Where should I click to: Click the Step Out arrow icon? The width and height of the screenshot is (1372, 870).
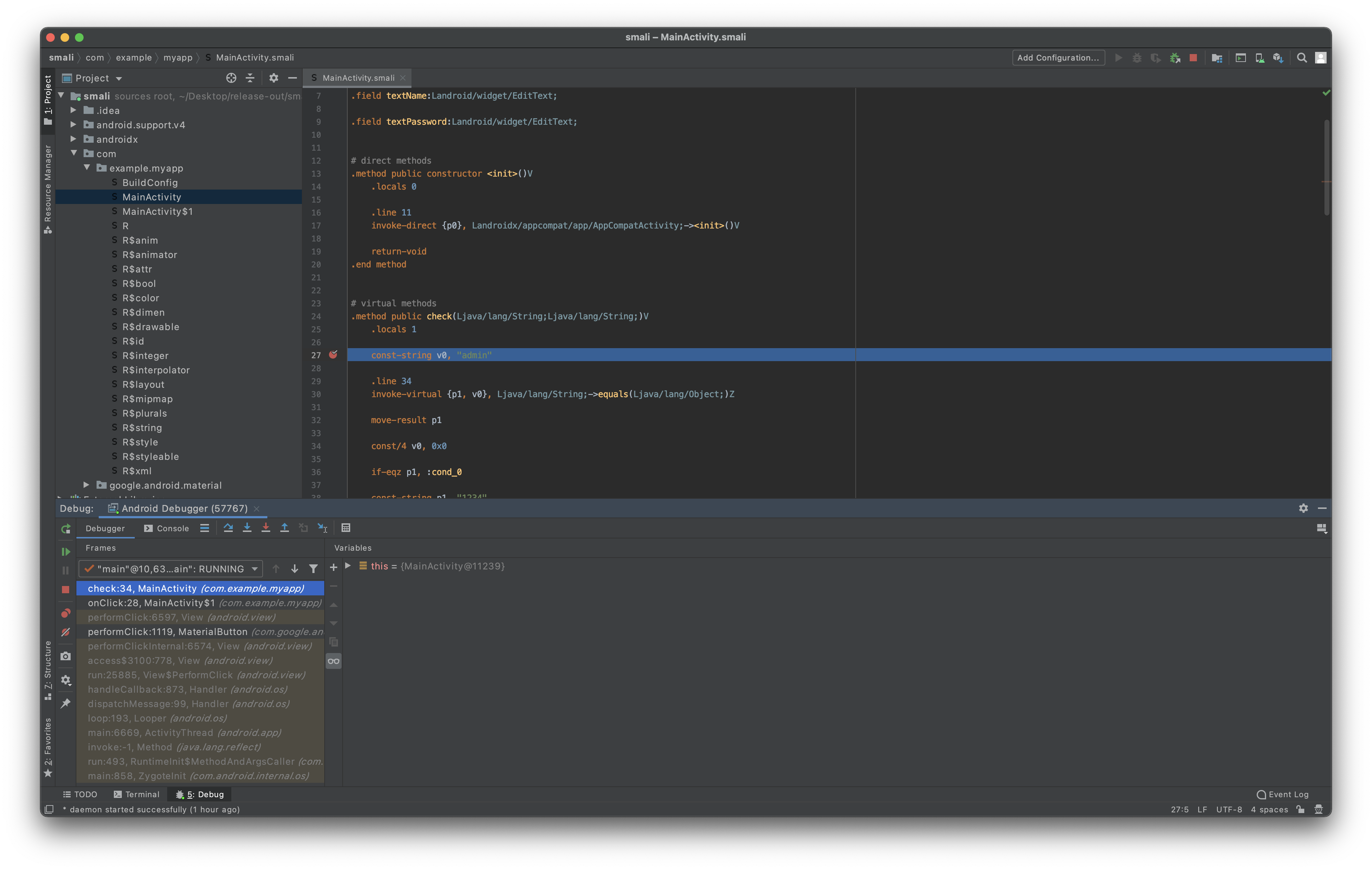click(284, 528)
